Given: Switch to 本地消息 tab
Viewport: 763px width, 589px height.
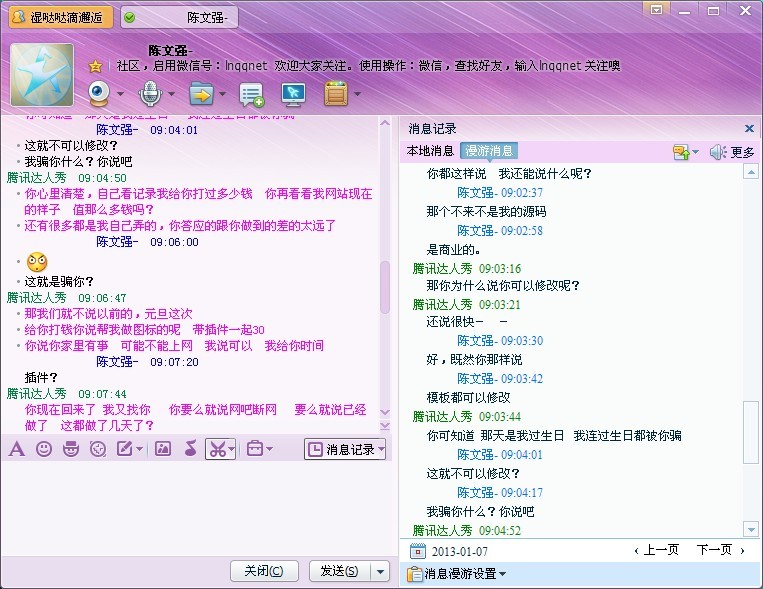Looking at the screenshot, I should coord(430,151).
